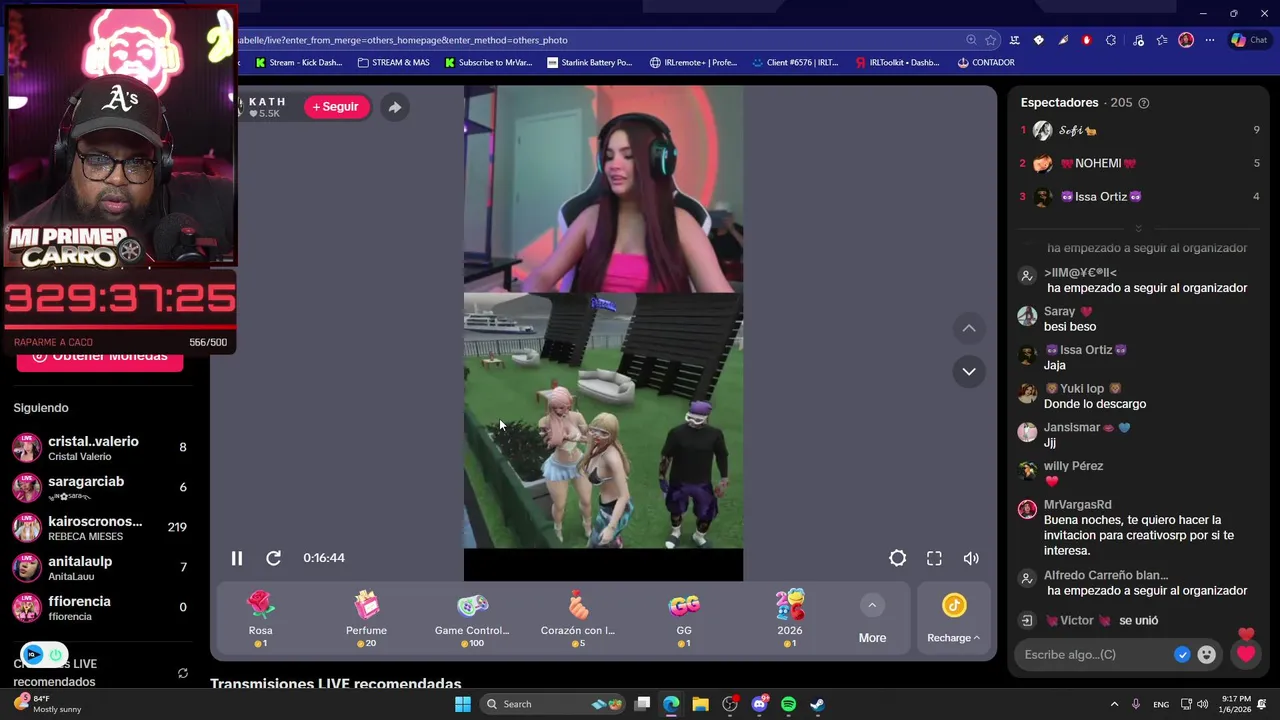Open cristal..valerio's live stream

click(x=100, y=448)
